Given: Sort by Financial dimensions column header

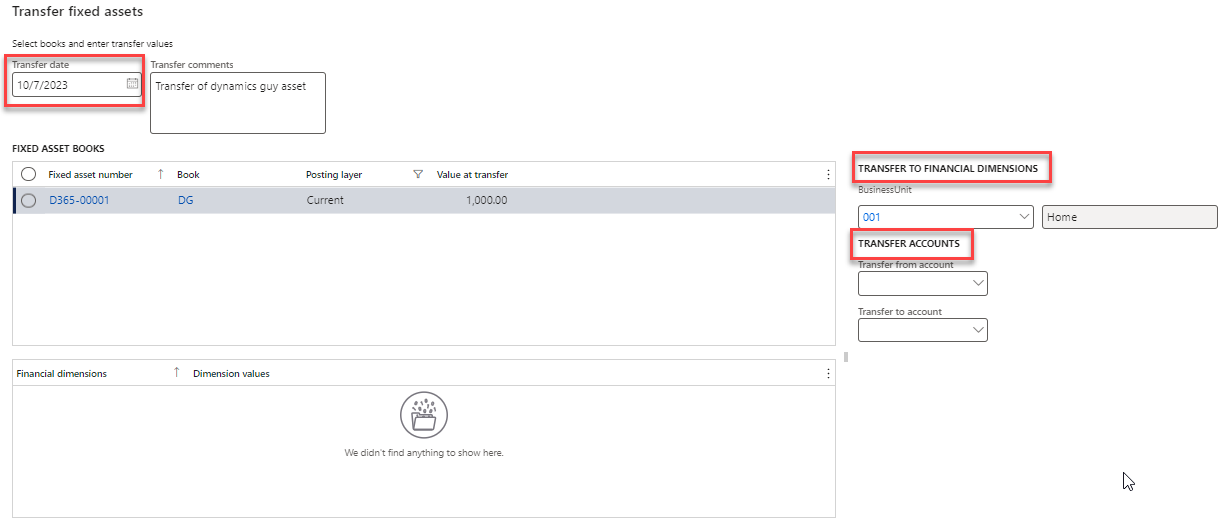Looking at the screenshot, I should click(x=62, y=373).
